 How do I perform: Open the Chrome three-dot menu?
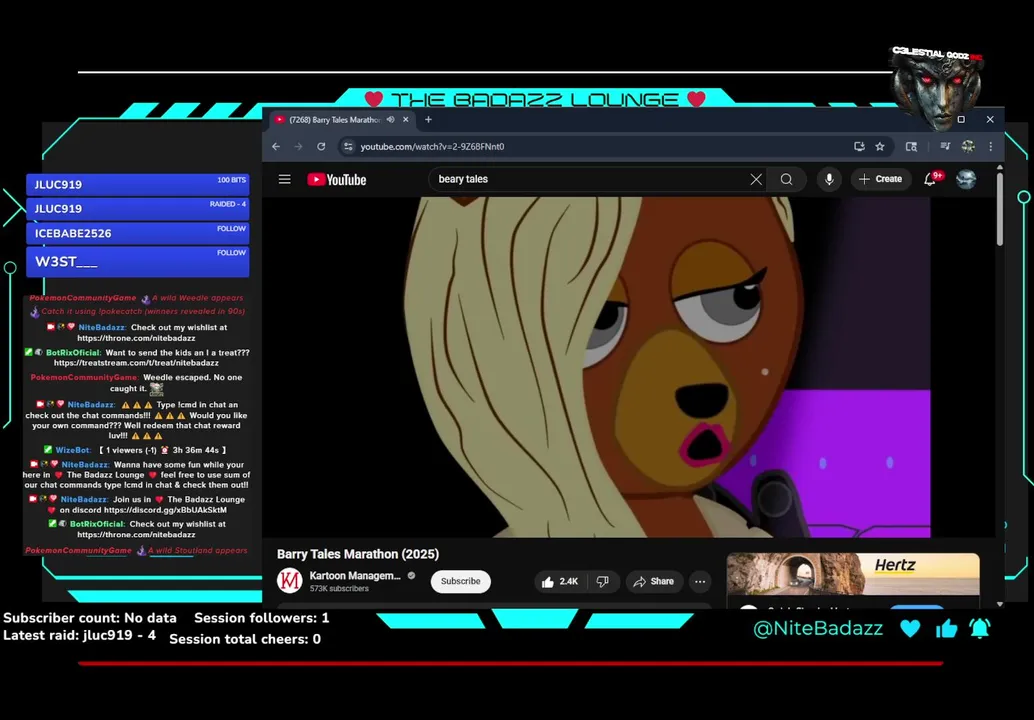pos(990,146)
